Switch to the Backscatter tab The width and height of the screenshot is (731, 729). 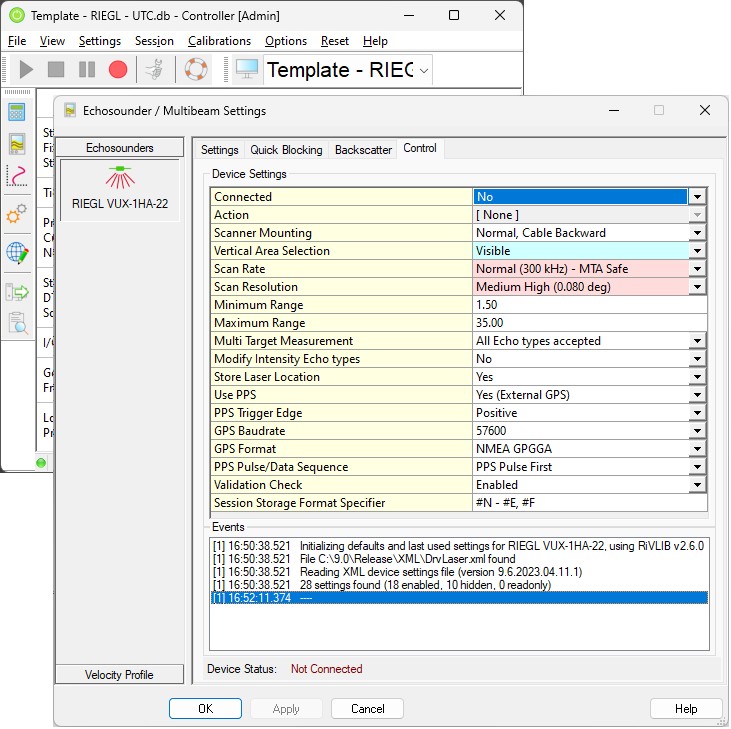click(363, 150)
